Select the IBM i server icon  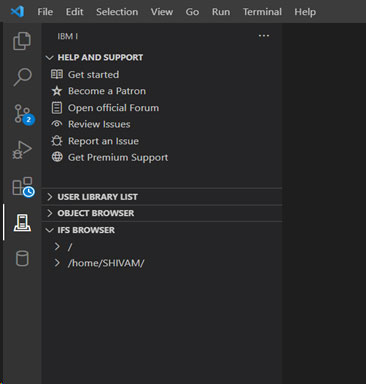tap(22, 223)
